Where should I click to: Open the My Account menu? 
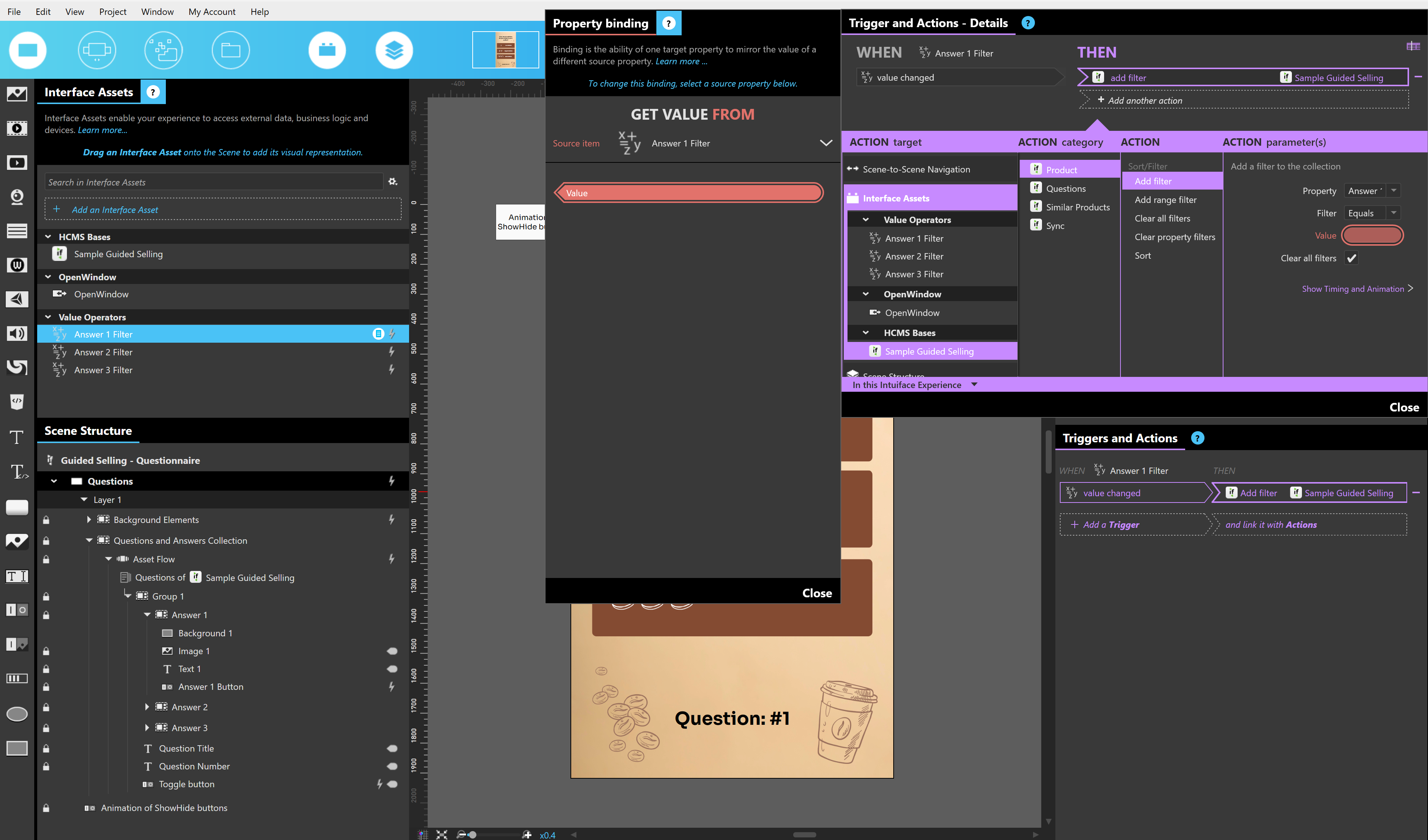212,11
